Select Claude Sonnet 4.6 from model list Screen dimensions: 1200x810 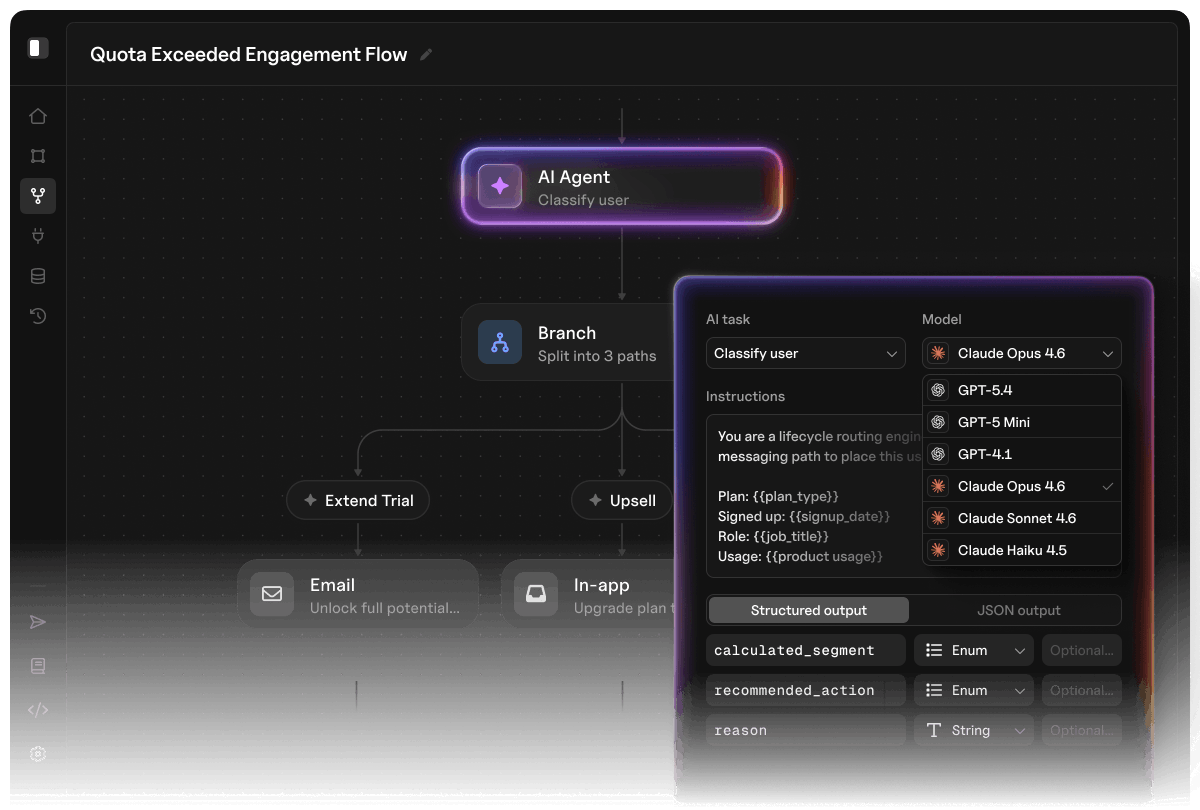pos(1022,518)
